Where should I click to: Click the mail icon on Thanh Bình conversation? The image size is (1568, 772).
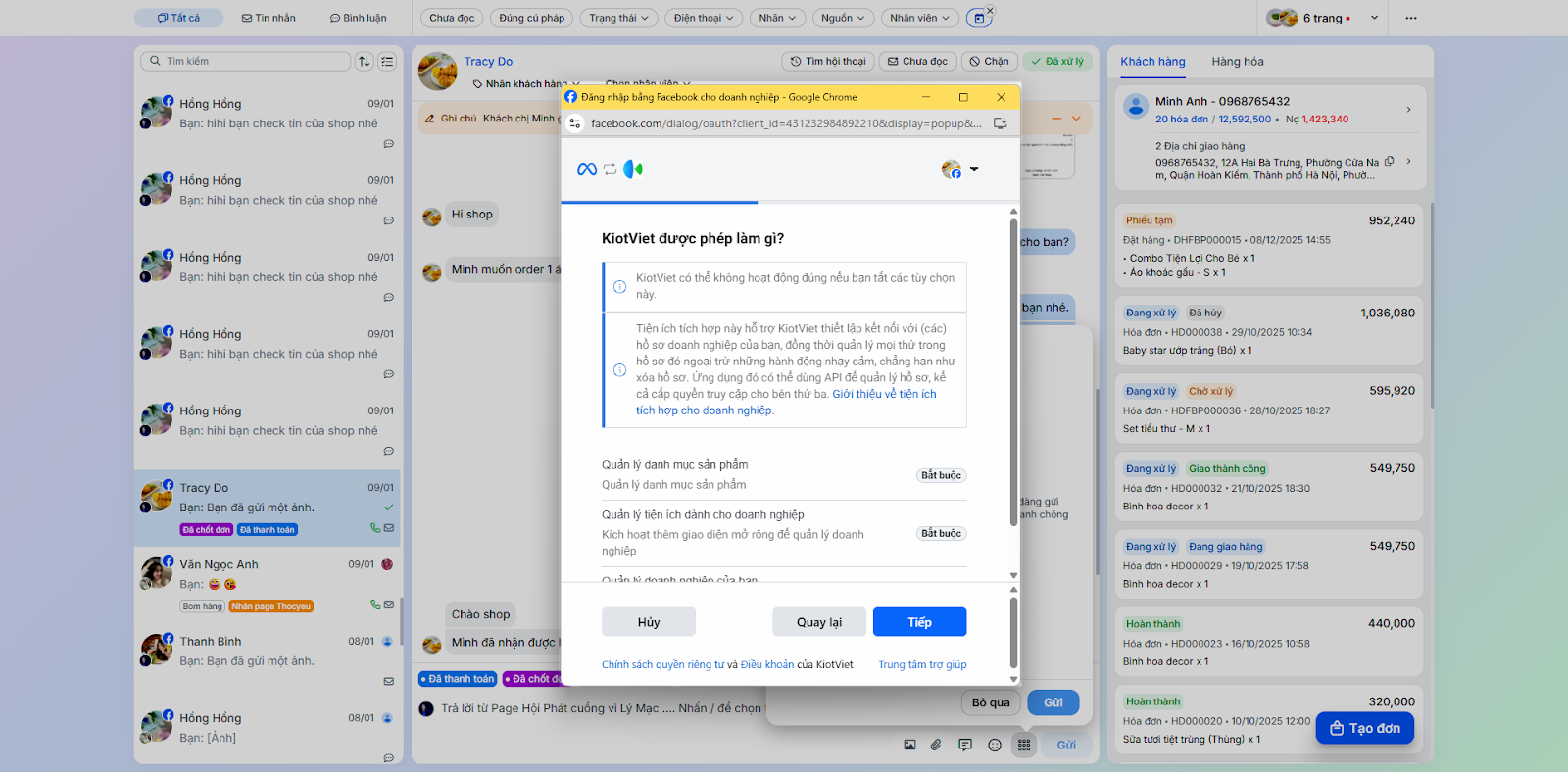[x=389, y=681]
